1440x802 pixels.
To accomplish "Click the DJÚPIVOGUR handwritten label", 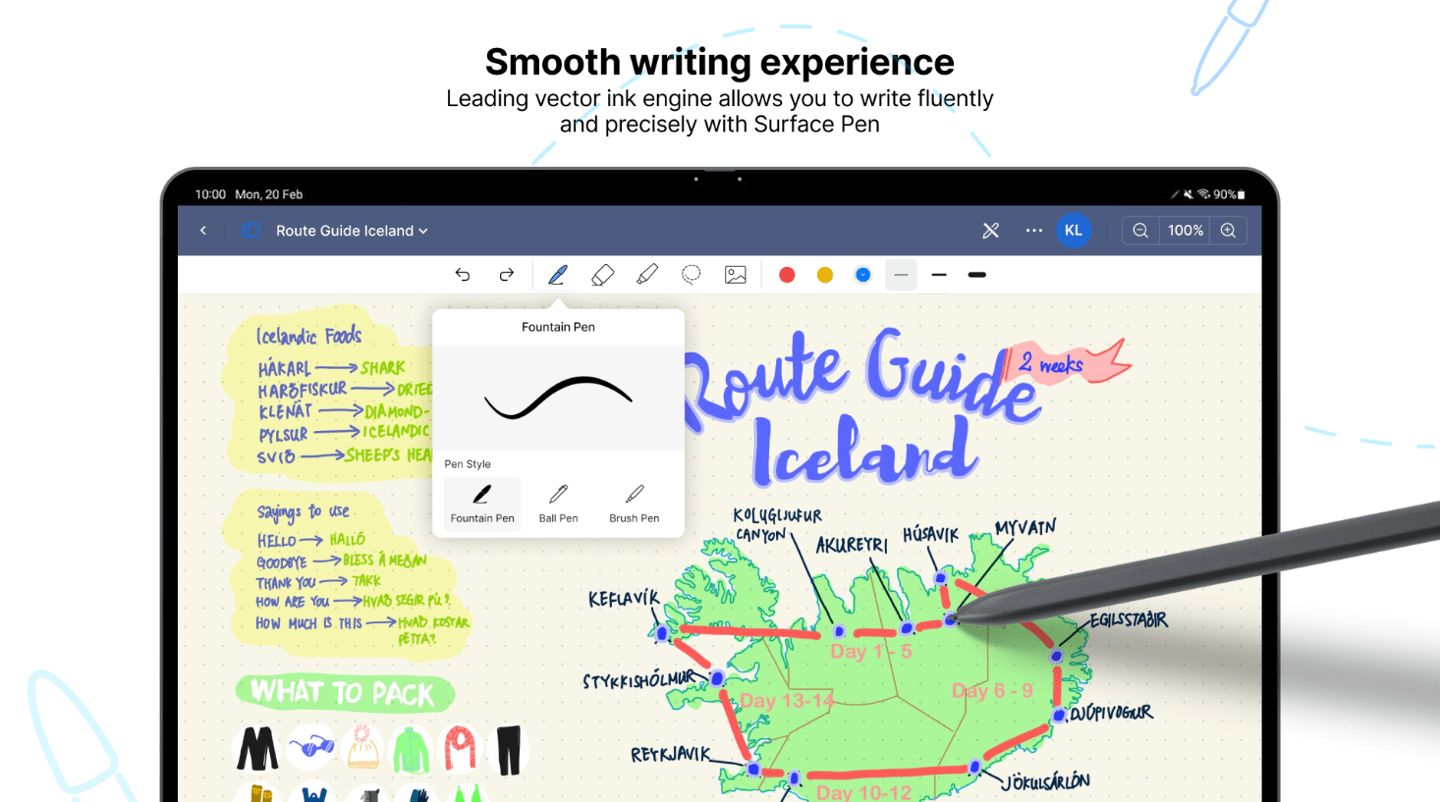I will [1111, 713].
